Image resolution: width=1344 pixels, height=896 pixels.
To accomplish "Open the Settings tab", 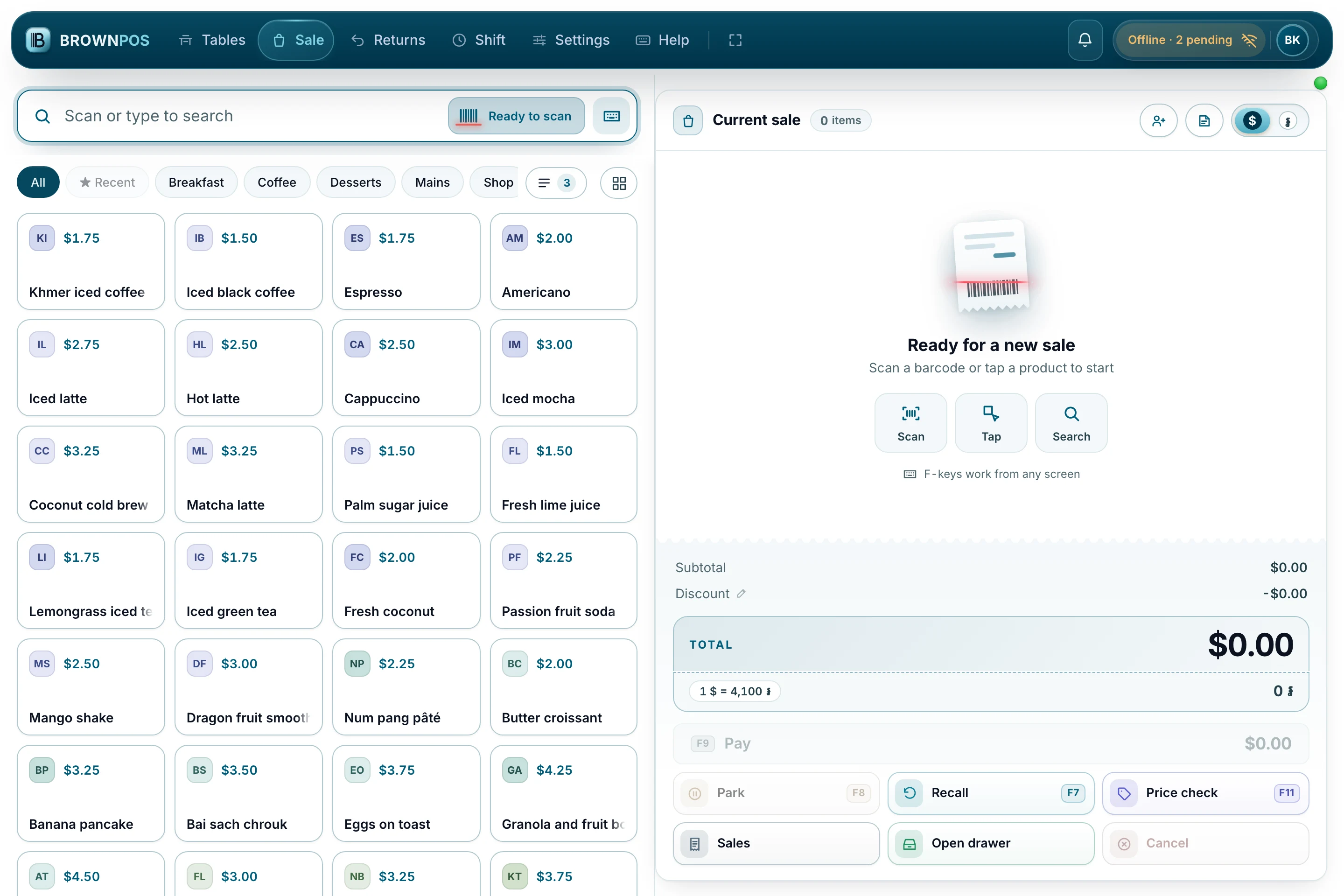I will (571, 40).
